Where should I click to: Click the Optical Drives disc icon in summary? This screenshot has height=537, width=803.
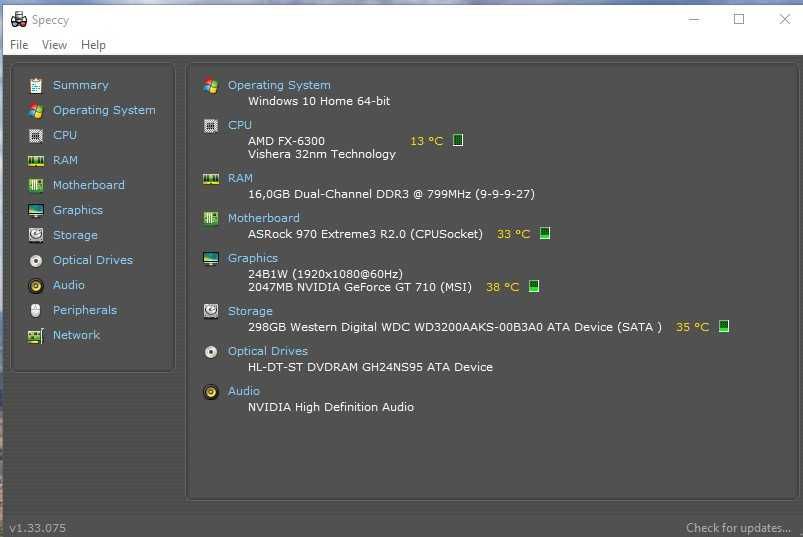tap(210, 352)
